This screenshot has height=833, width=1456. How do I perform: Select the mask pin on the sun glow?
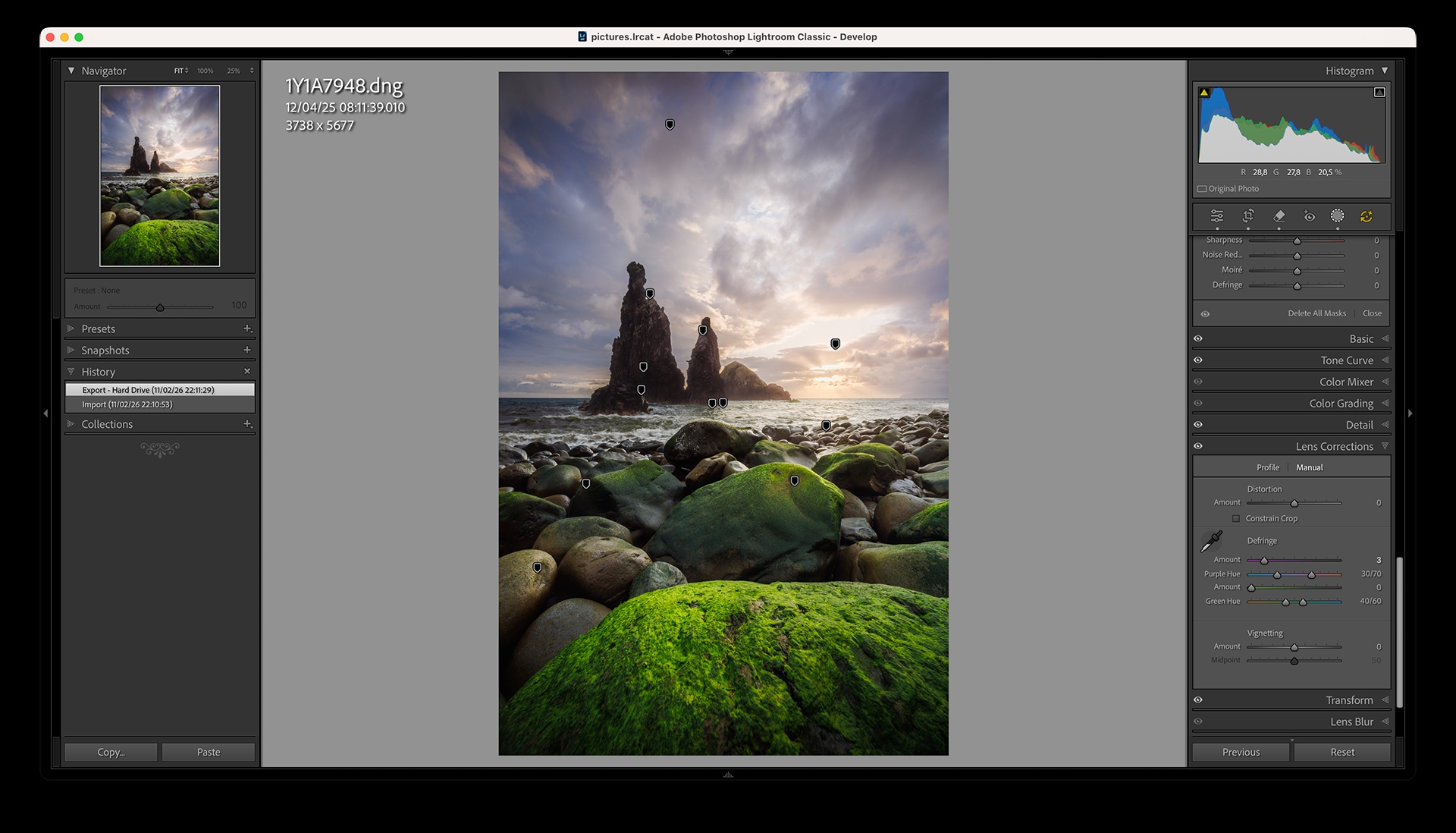835,344
